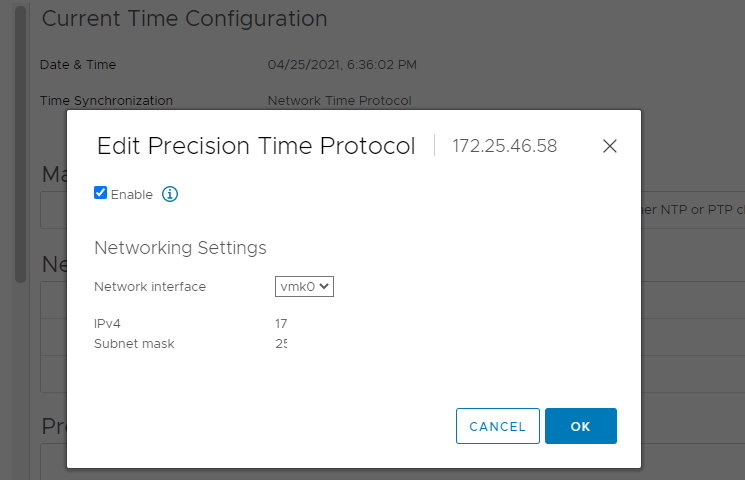
Task: Click the vertical scrollbar on left edge
Action: click(20, 143)
